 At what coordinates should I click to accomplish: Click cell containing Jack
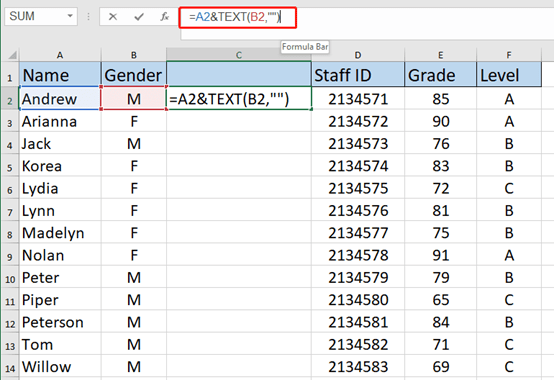point(60,143)
